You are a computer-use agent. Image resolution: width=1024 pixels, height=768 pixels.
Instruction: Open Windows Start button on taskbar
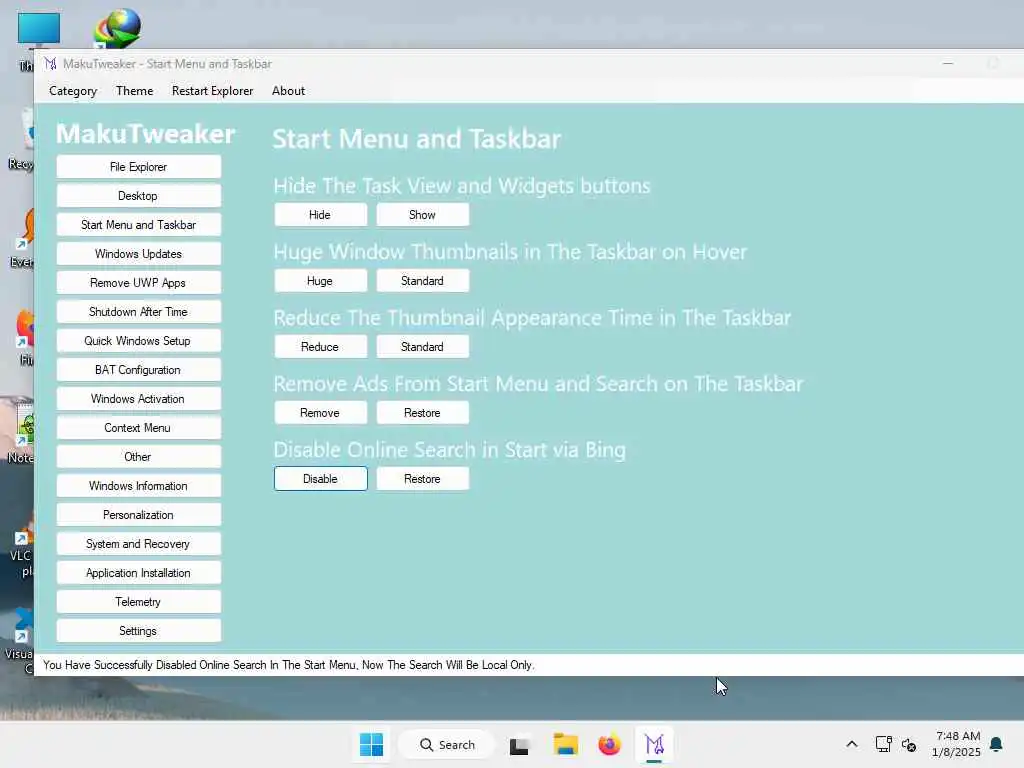(x=371, y=744)
